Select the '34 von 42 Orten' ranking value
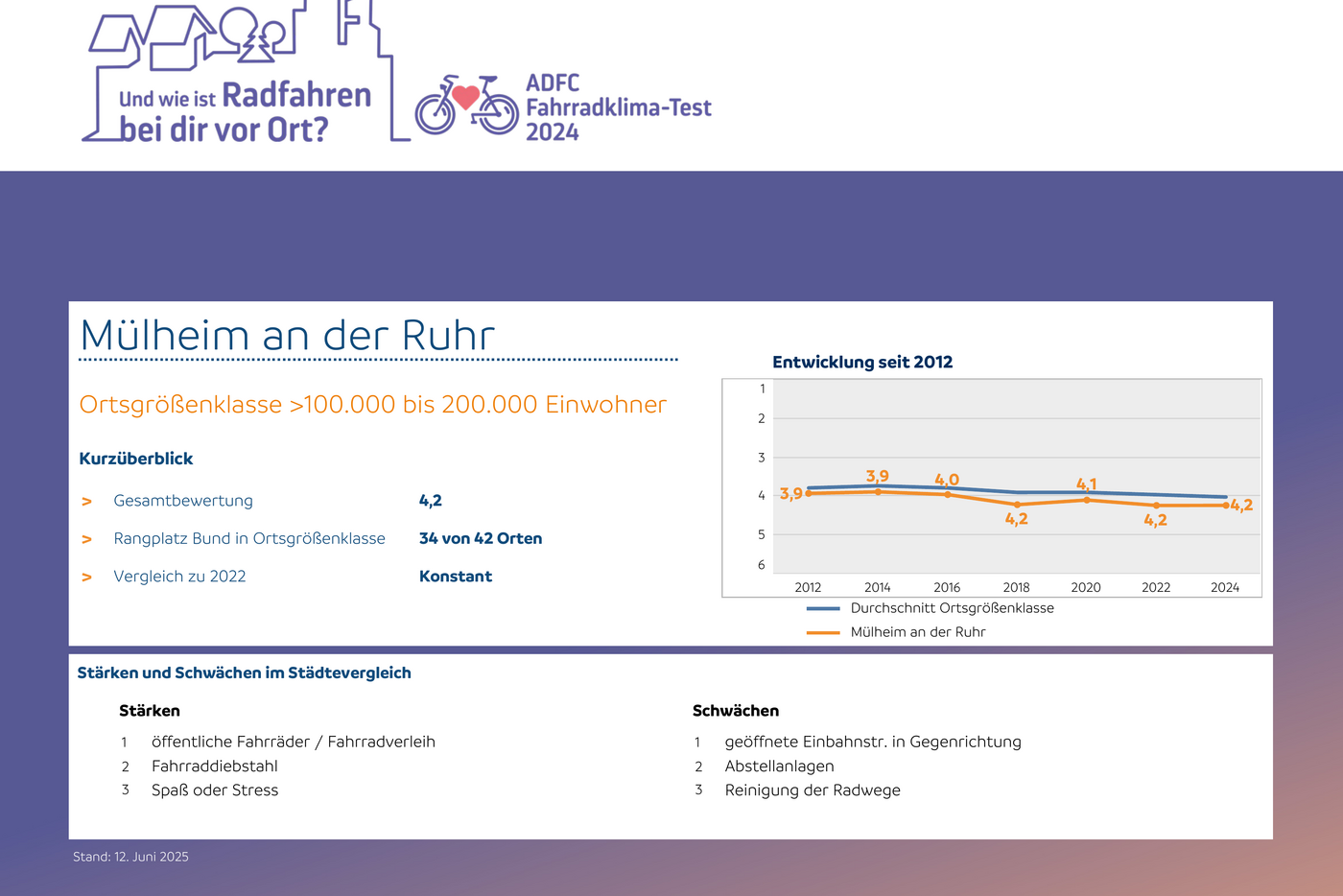This screenshot has height=896, width=1343. [x=480, y=538]
